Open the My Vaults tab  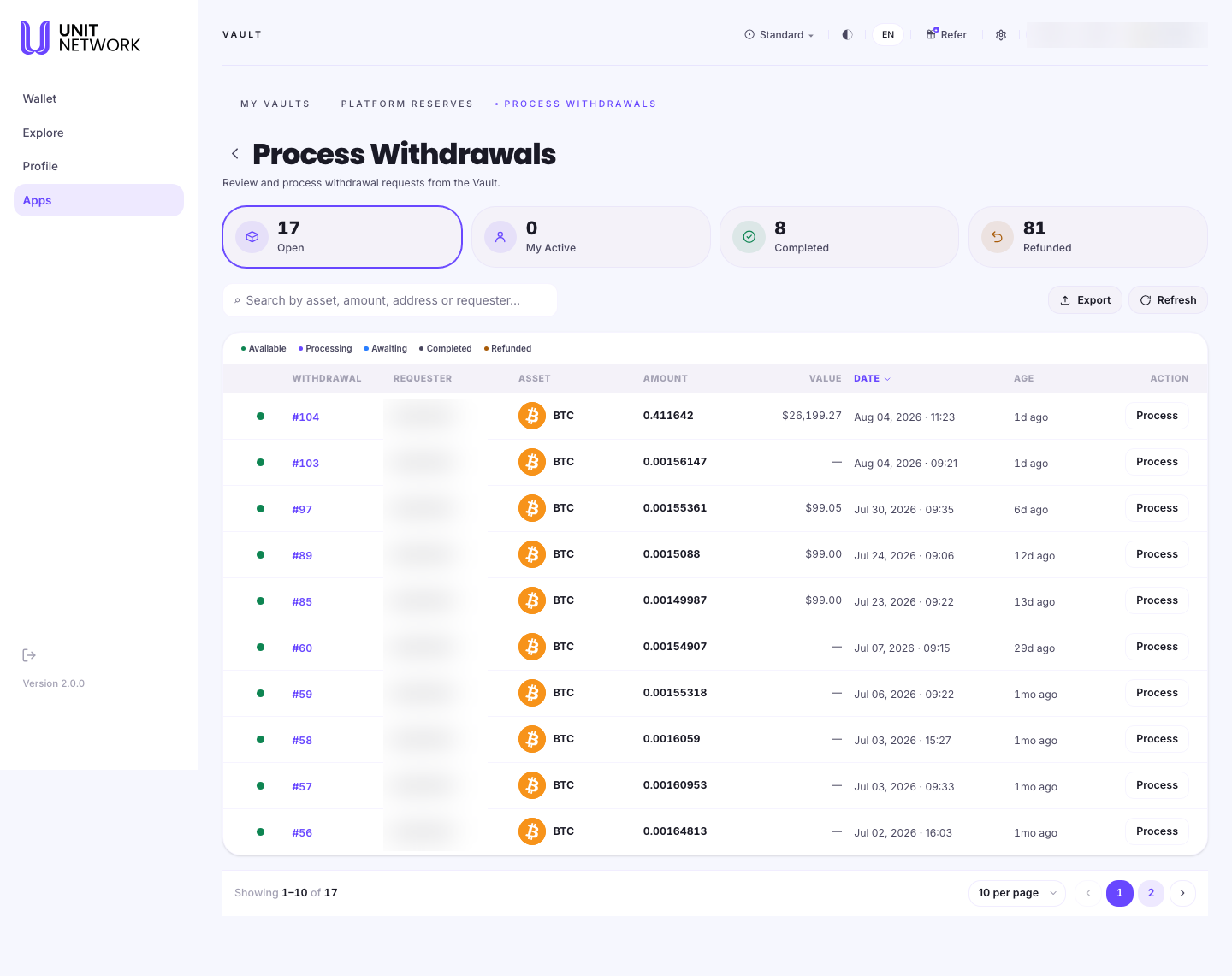275,104
